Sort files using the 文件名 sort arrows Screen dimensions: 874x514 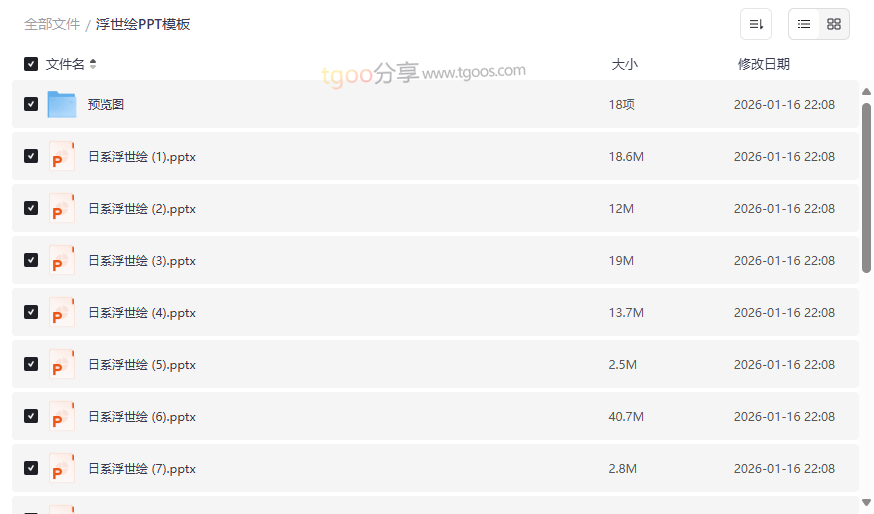[x=93, y=64]
